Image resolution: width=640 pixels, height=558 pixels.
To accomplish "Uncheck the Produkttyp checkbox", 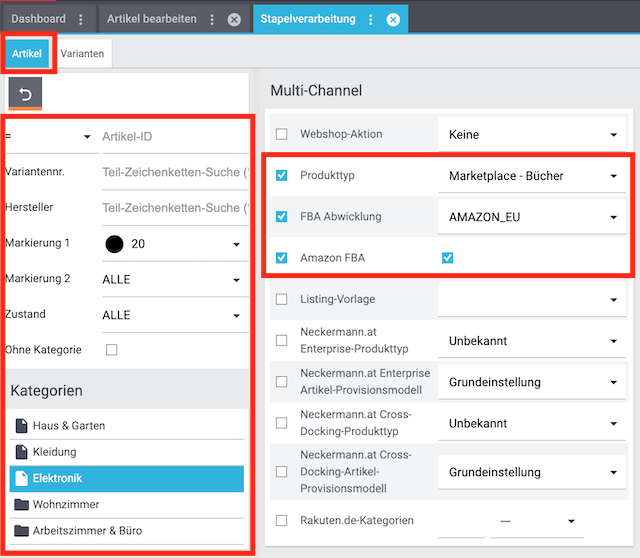I will tap(281, 176).
